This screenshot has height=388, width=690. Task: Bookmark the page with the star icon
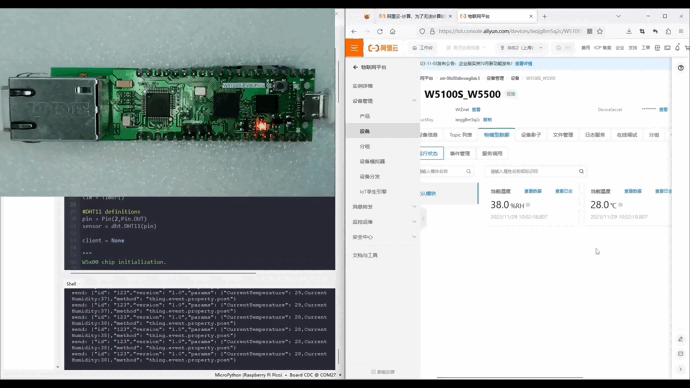pos(600,31)
